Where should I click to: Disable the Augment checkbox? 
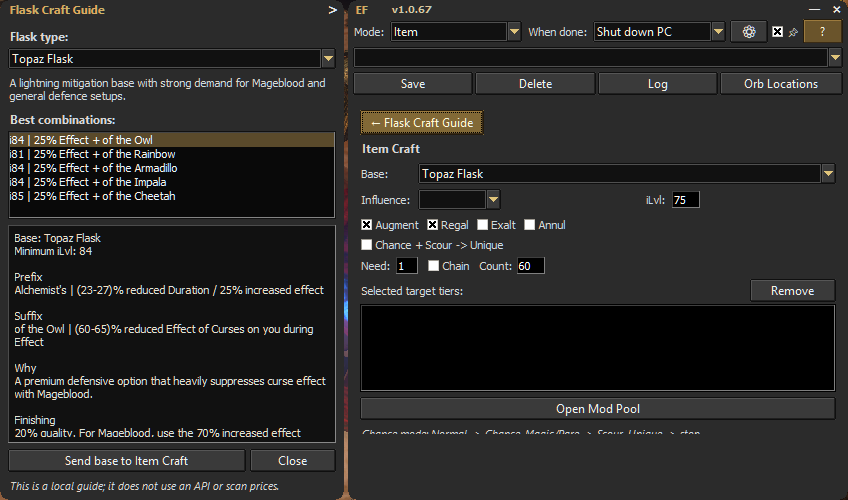(x=367, y=225)
